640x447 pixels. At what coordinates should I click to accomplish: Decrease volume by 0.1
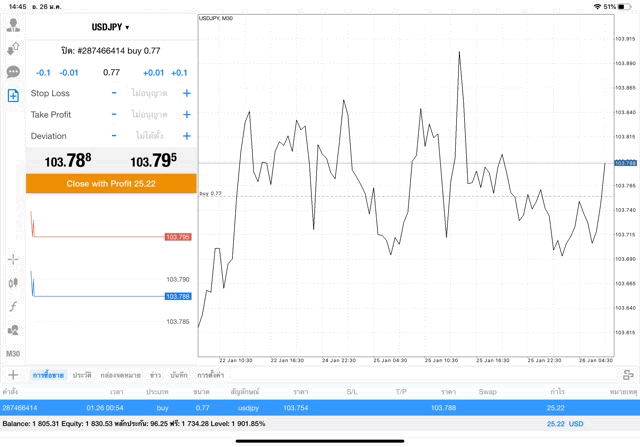tap(43, 73)
